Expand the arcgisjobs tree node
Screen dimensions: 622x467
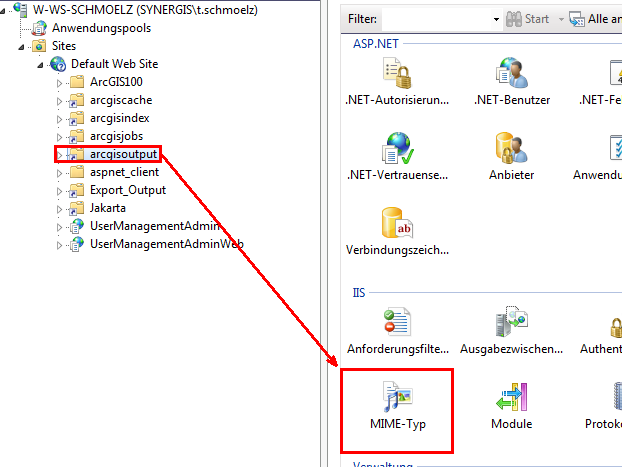pos(59,137)
